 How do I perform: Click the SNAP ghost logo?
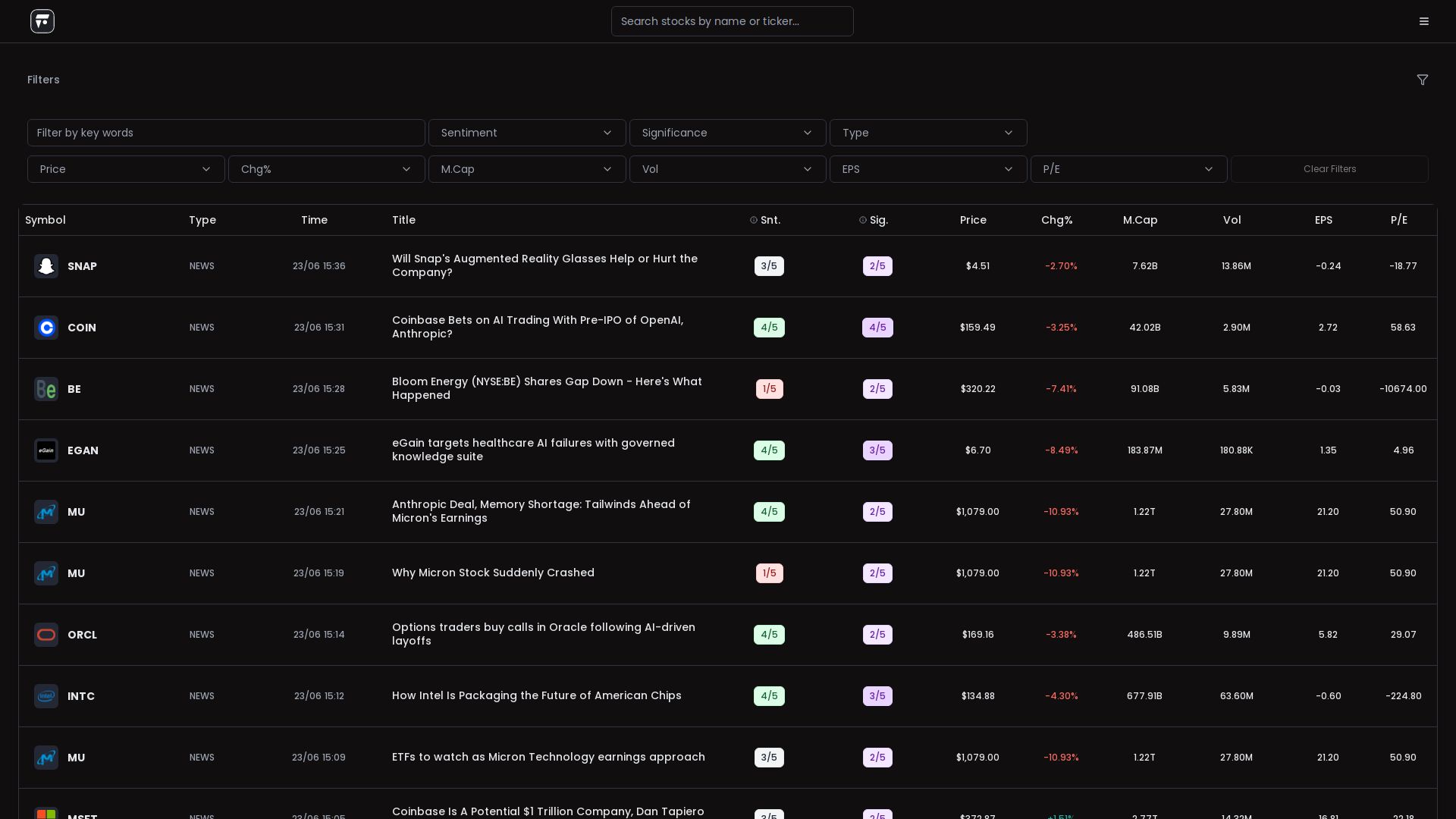pos(46,266)
